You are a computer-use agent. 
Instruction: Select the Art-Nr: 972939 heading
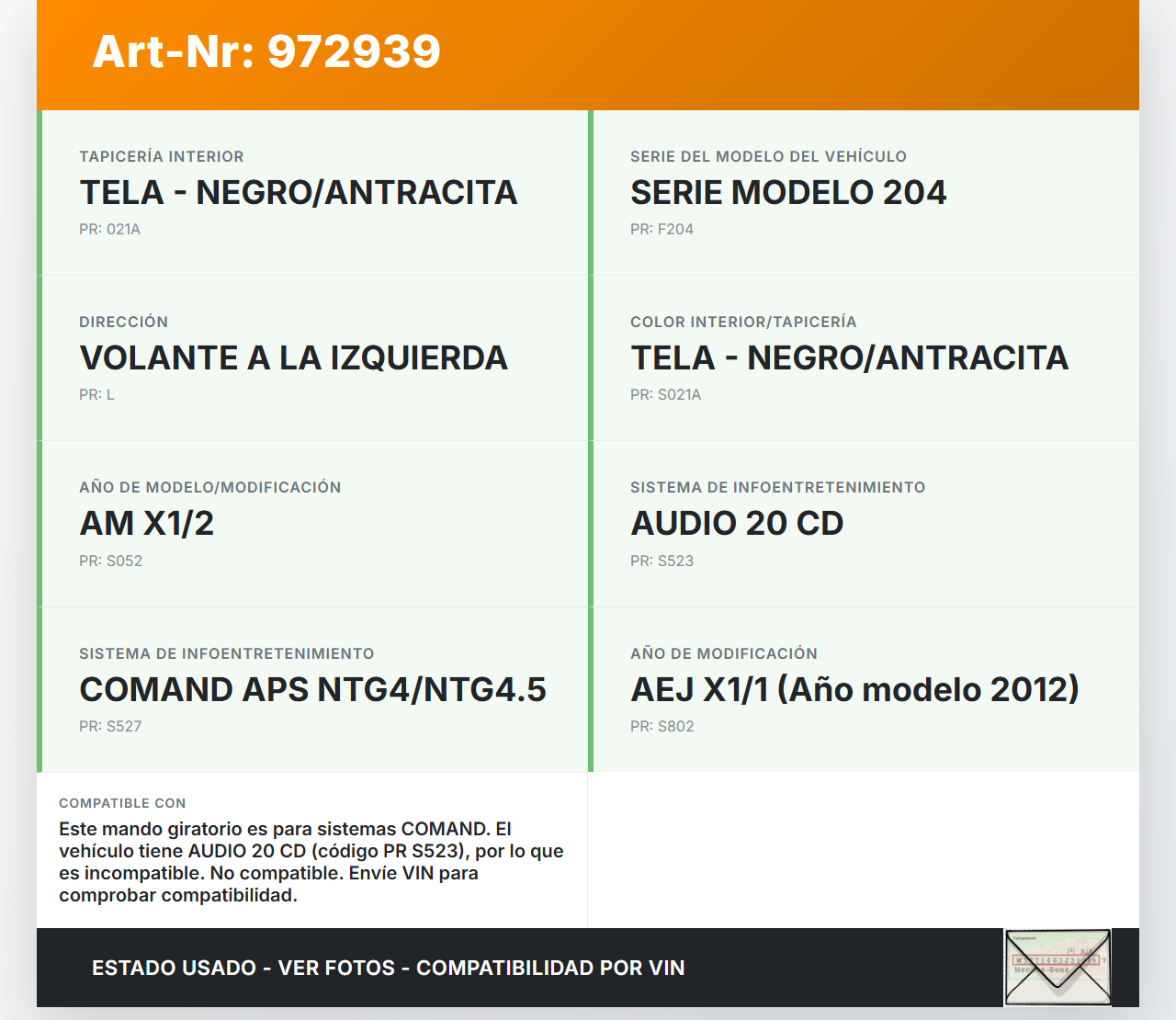pos(266,51)
